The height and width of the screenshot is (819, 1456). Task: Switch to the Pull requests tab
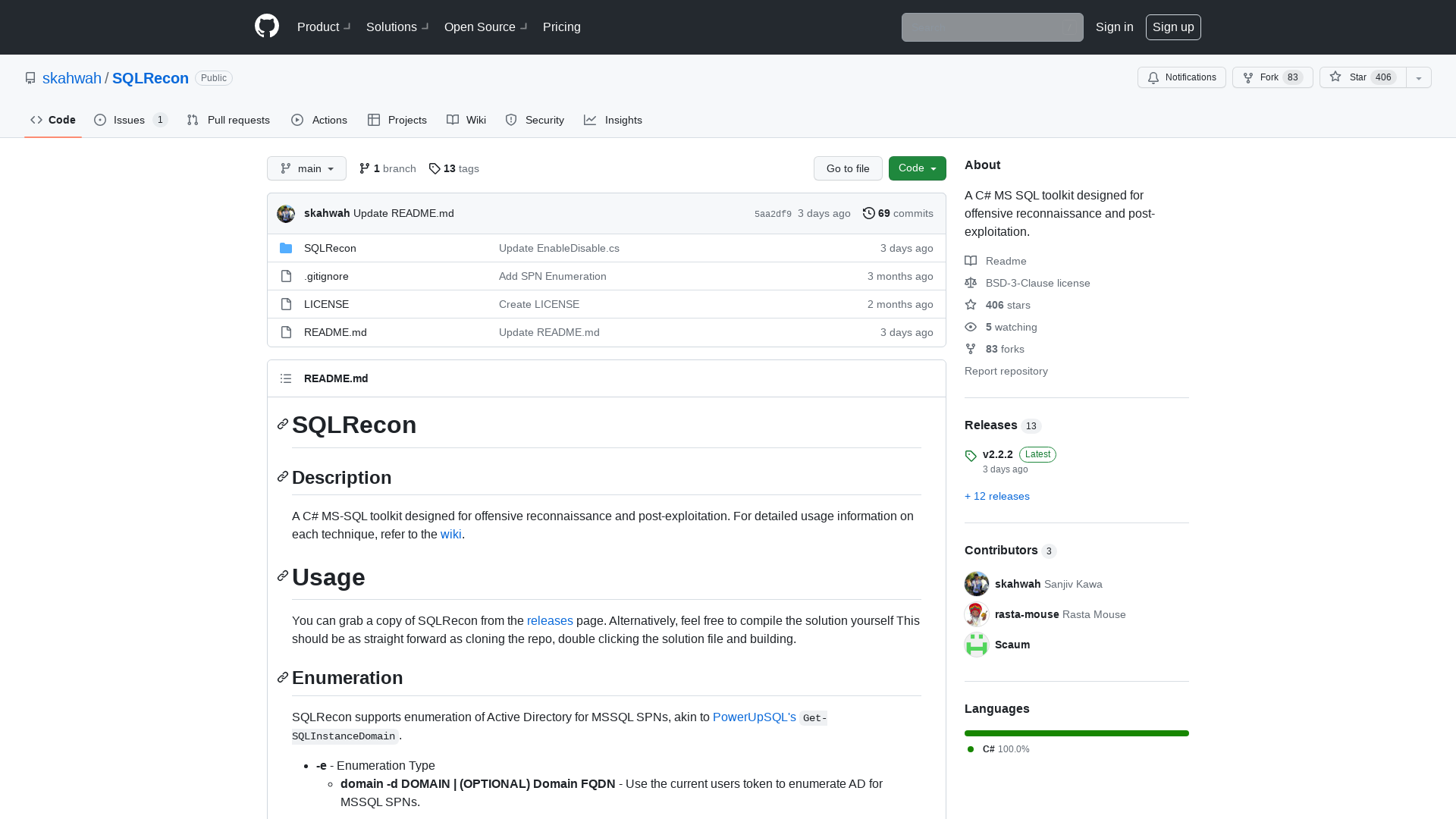point(228,120)
